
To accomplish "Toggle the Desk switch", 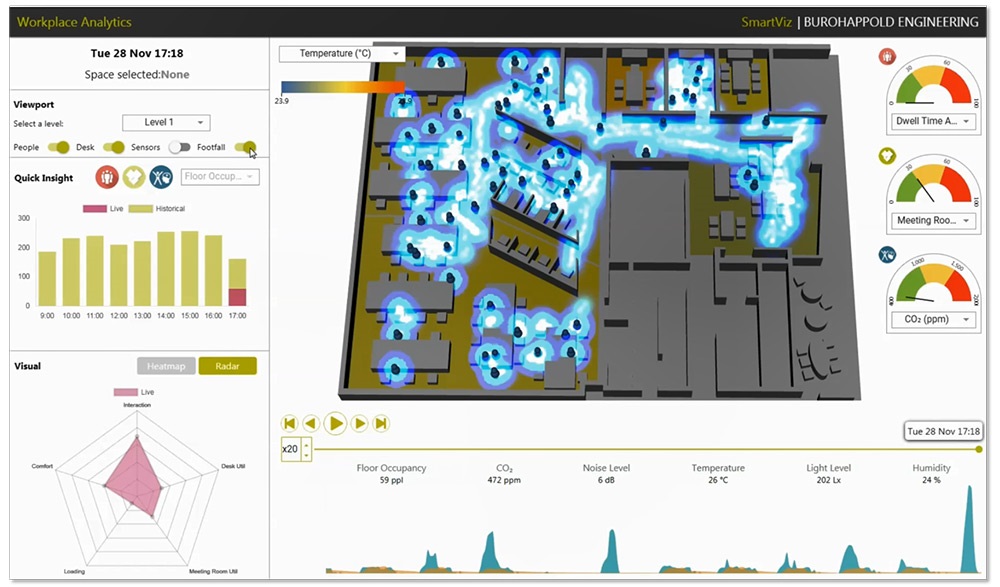I will (114, 147).
